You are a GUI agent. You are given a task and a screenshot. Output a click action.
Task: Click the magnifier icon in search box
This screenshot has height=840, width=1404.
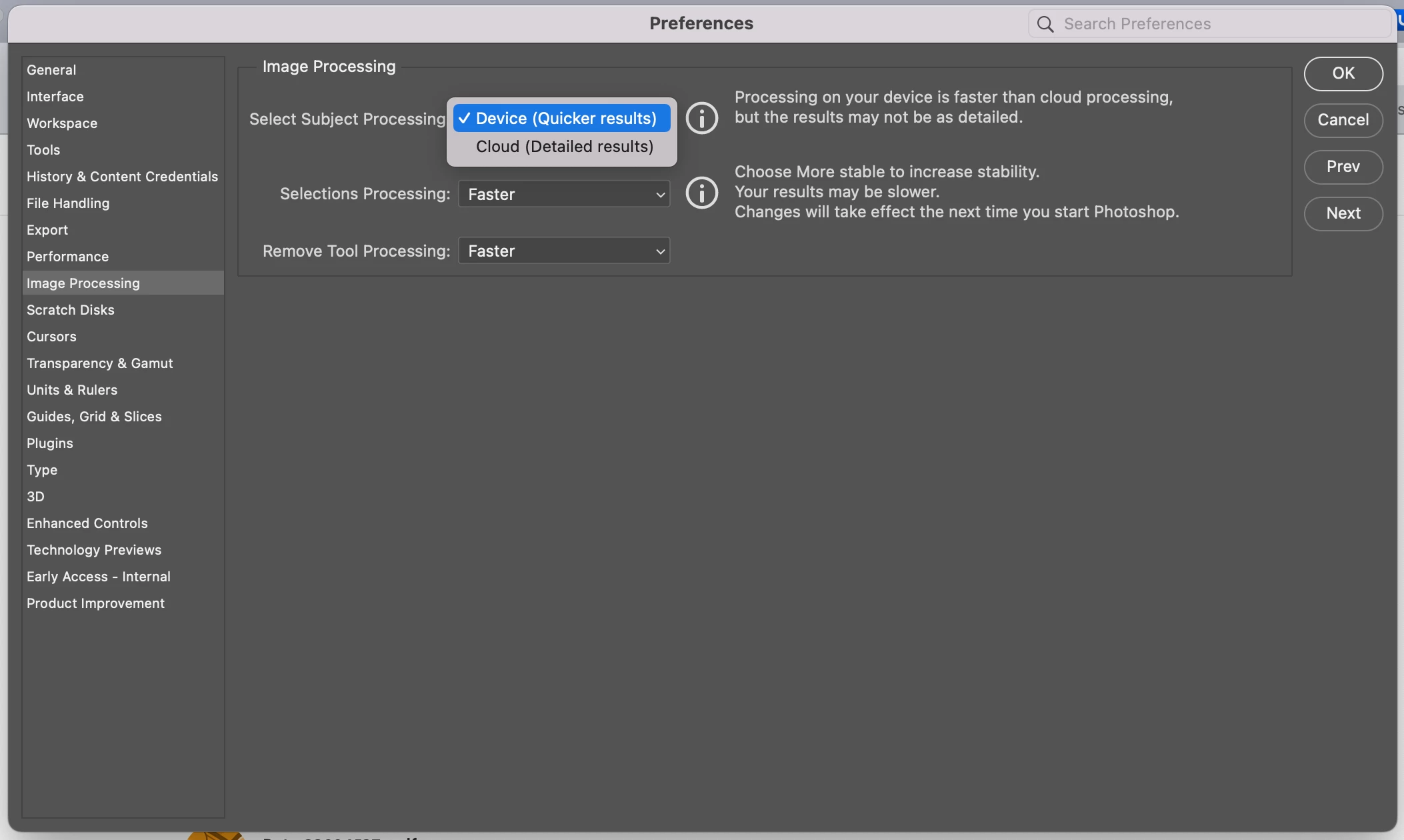pos(1045,25)
